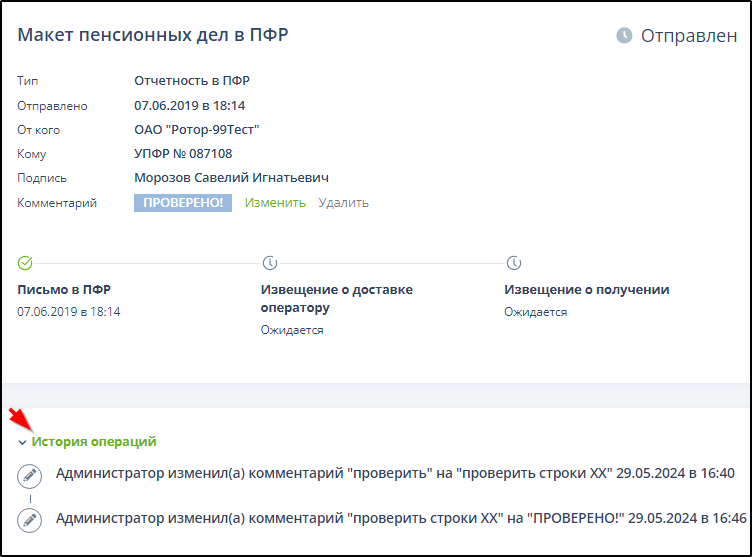Viewport: 752px width, 557px height.
Task: Click clock icon above Извещение о получении
Action: coord(513,263)
